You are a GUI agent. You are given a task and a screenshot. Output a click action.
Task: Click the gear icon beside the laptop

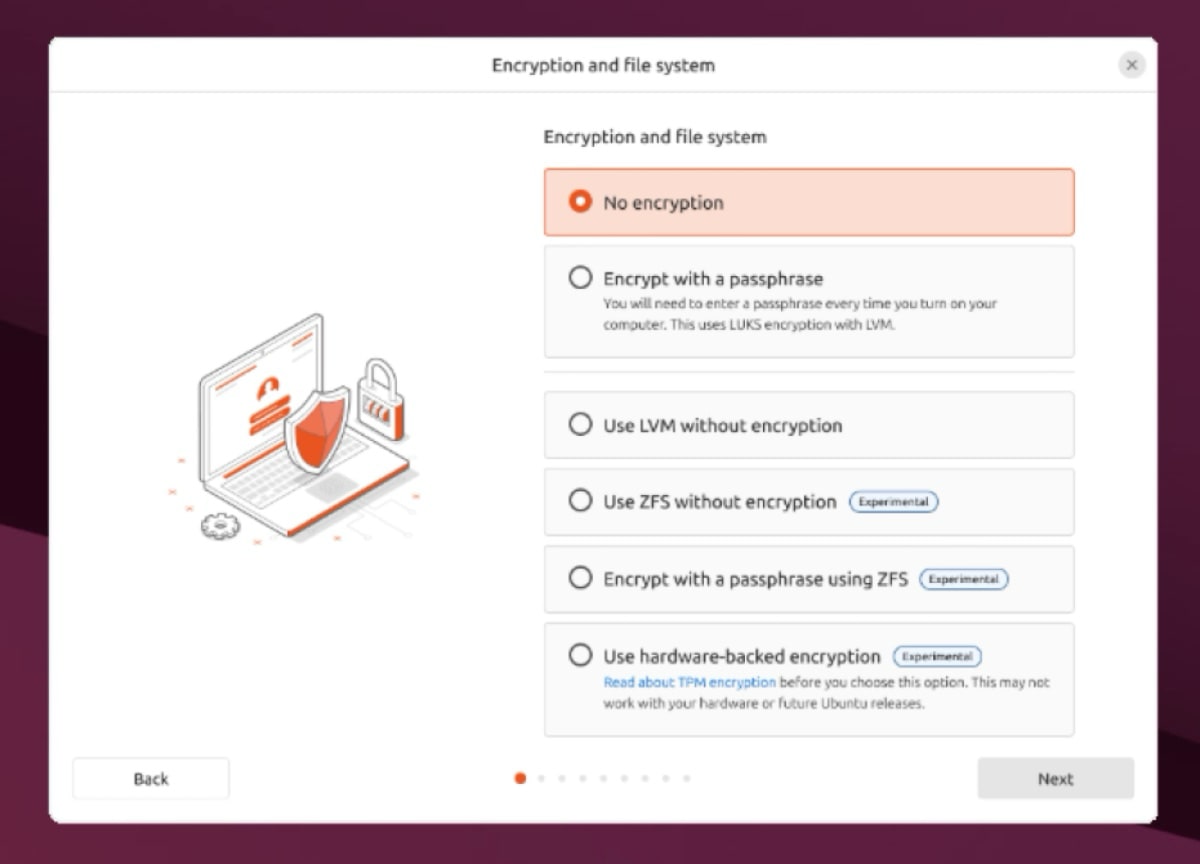coord(220,525)
